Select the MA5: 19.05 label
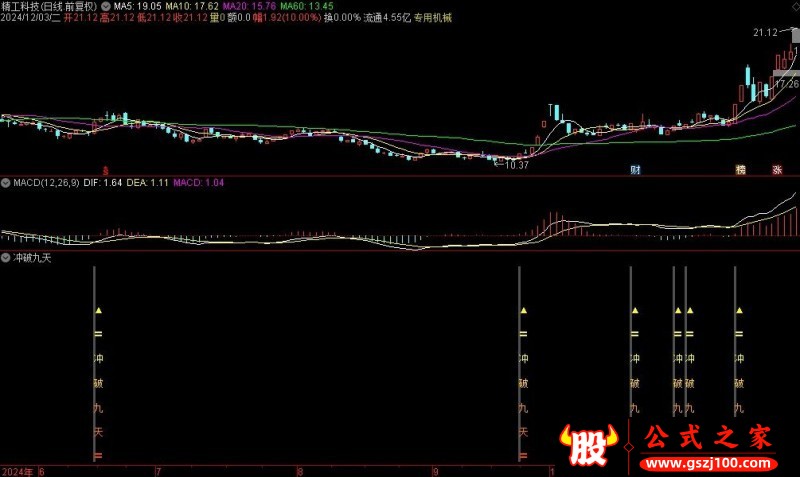 pyautogui.click(x=137, y=6)
